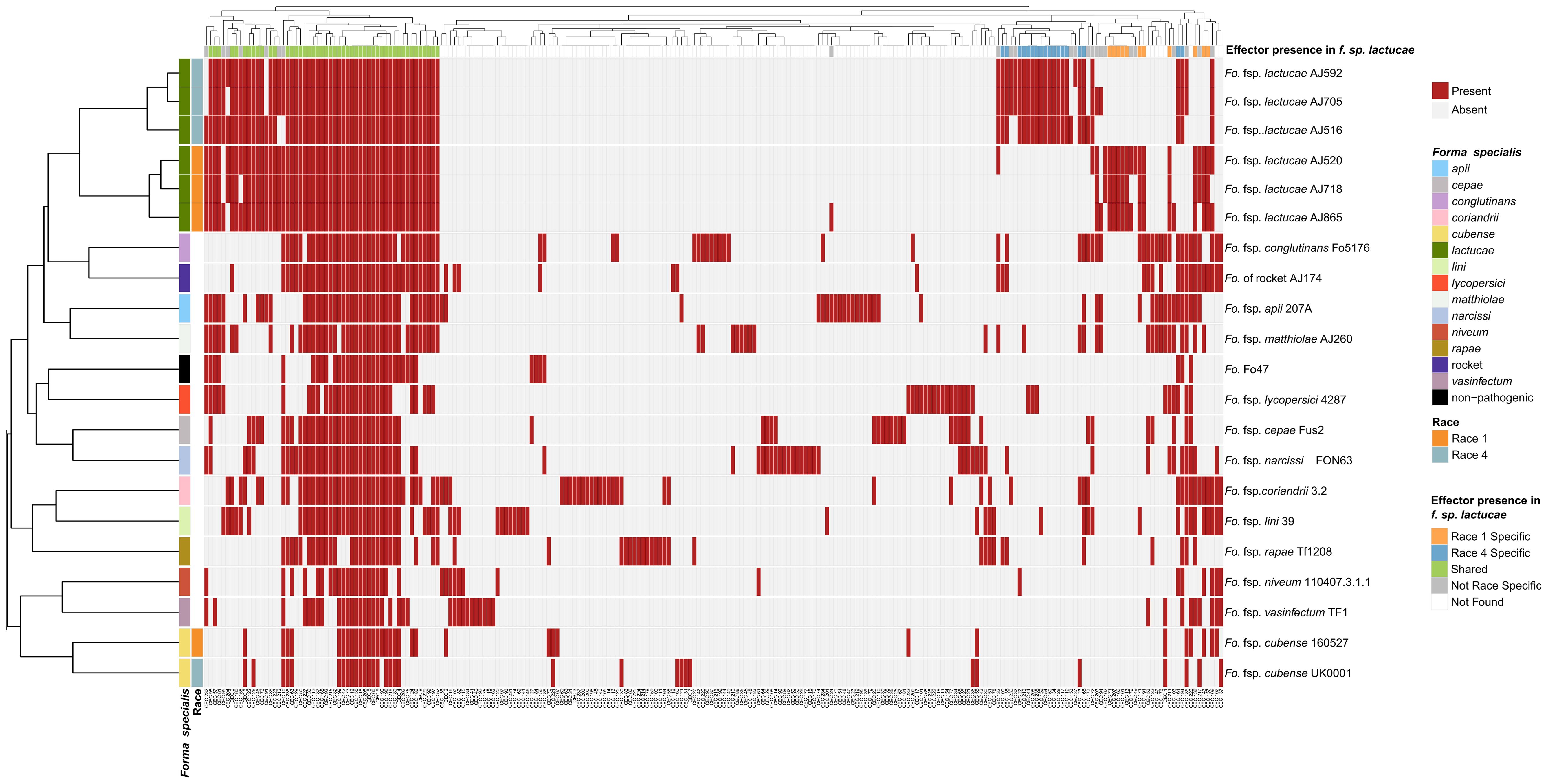Click the 'Effector presence in f. sp. lactucae' header
The width and height of the screenshot is (1548, 784).
[x=1320, y=50]
